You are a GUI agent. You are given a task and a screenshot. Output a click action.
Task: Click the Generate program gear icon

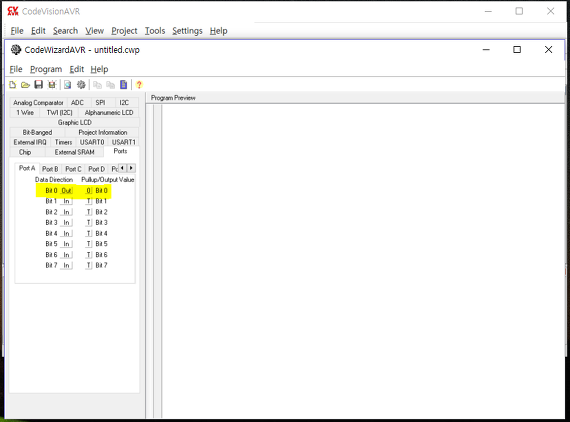(x=81, y=85)
